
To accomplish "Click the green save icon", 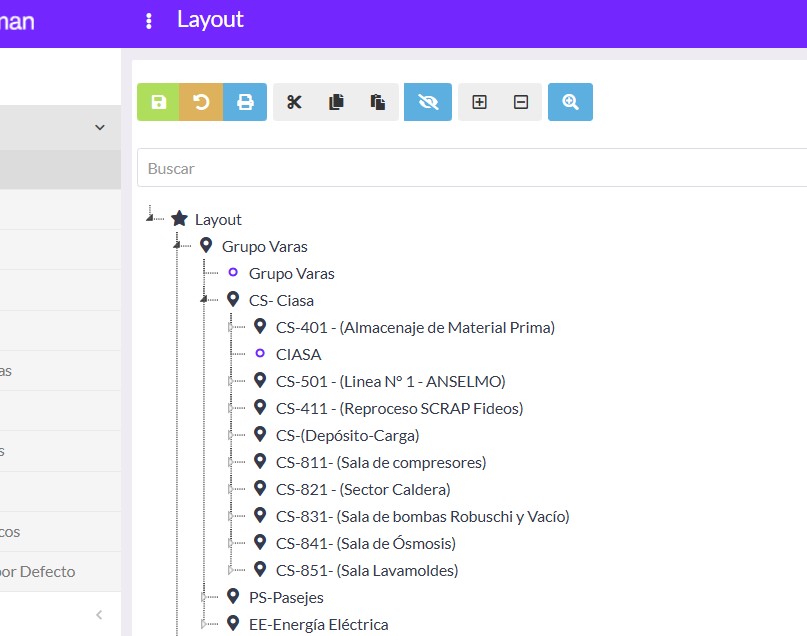I will tap(158, 102).
